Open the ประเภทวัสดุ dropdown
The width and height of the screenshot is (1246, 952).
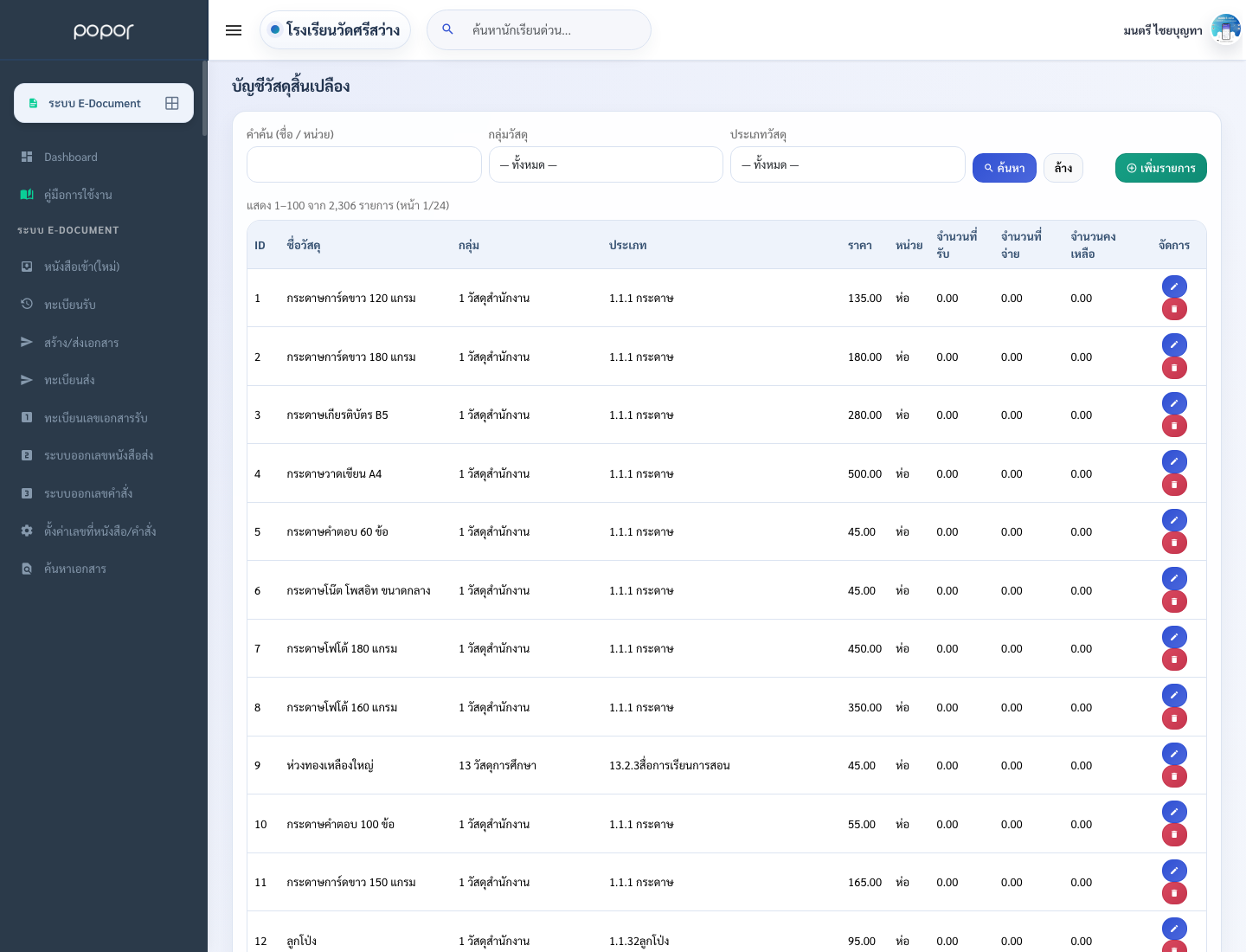pos(848,164)
